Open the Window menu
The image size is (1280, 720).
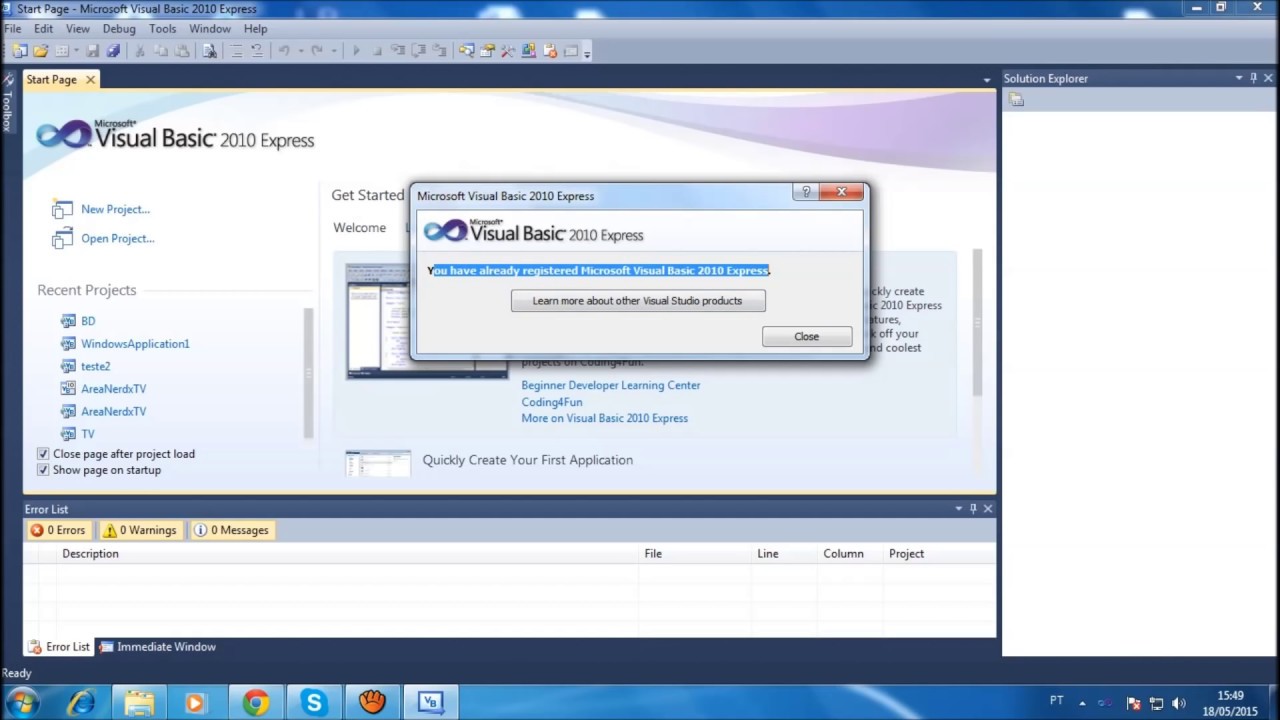tap(210, 29)
